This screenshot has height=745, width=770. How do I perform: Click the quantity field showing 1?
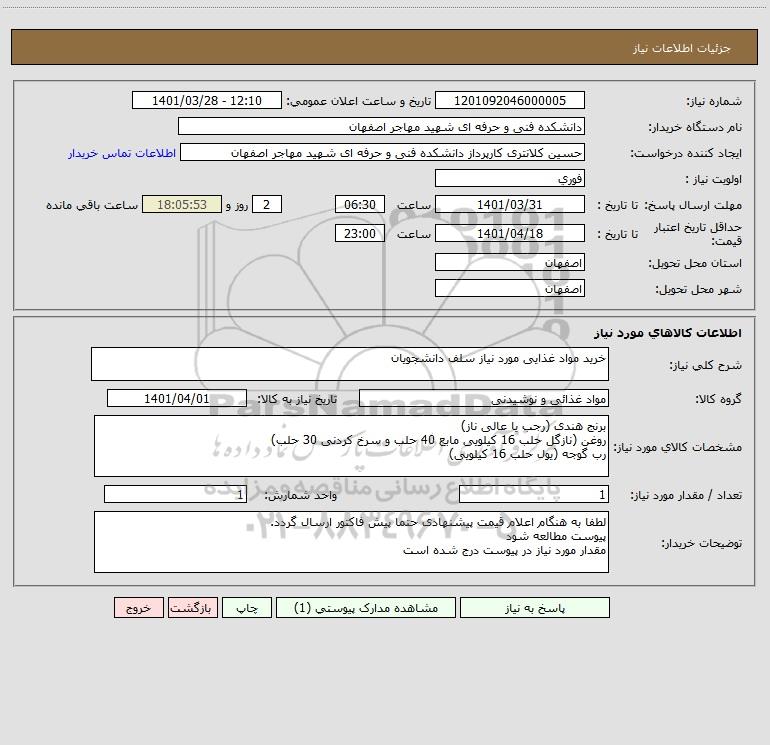[534, 494]
